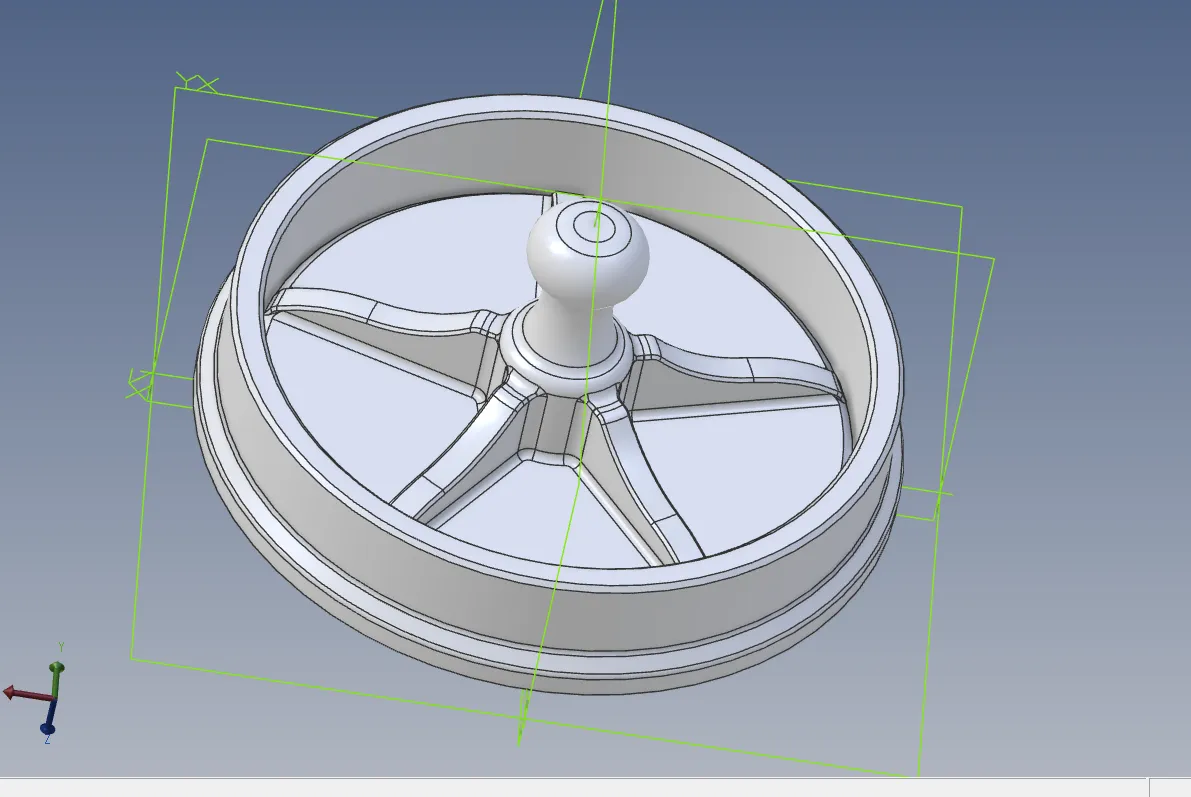The image size is (1191, 797).
Task: Click the red X axis arrow of the triad
Action: point(27,694)
